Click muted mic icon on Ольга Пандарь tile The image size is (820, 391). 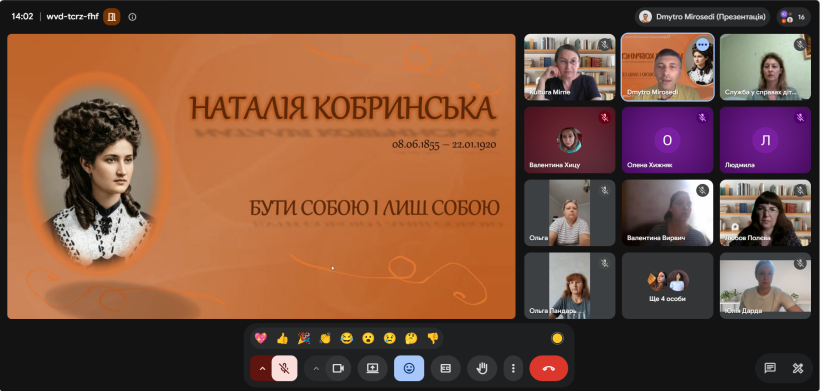[x=605, y=263]
